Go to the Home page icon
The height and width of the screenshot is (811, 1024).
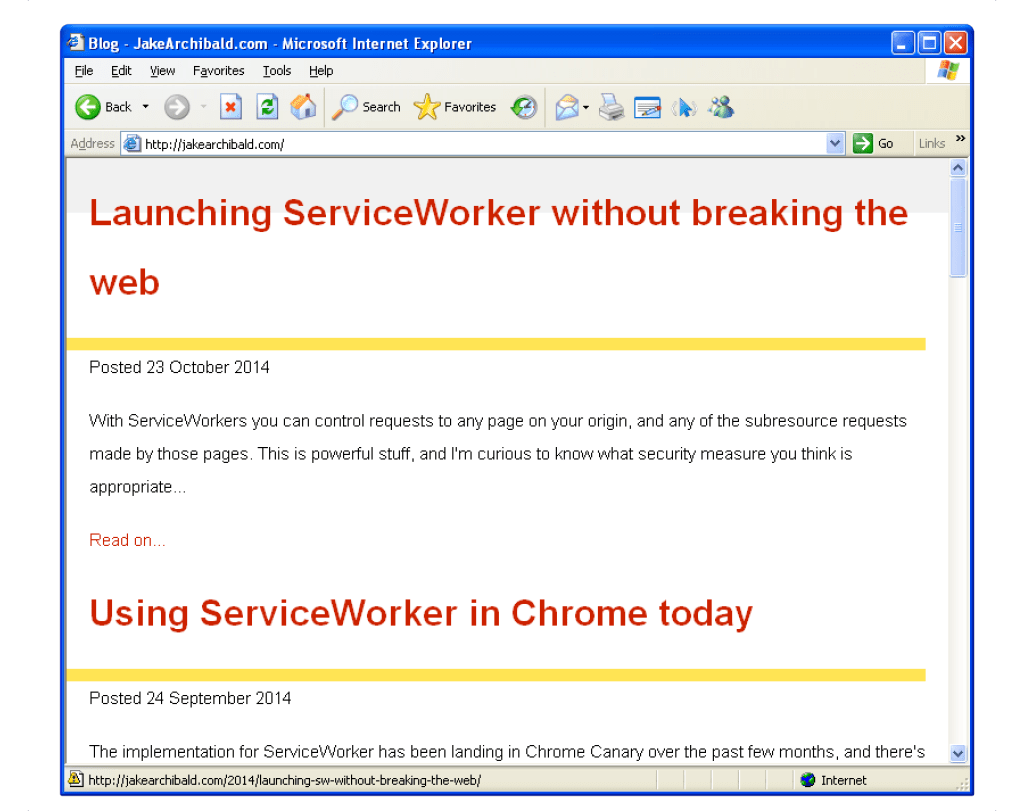pyautogui.click(x=303, y=107)
